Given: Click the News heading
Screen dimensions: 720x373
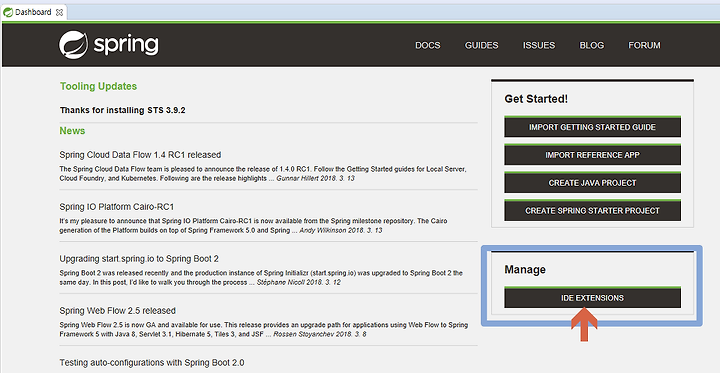Looking at the screenshot, I should [x=72, y=131].
